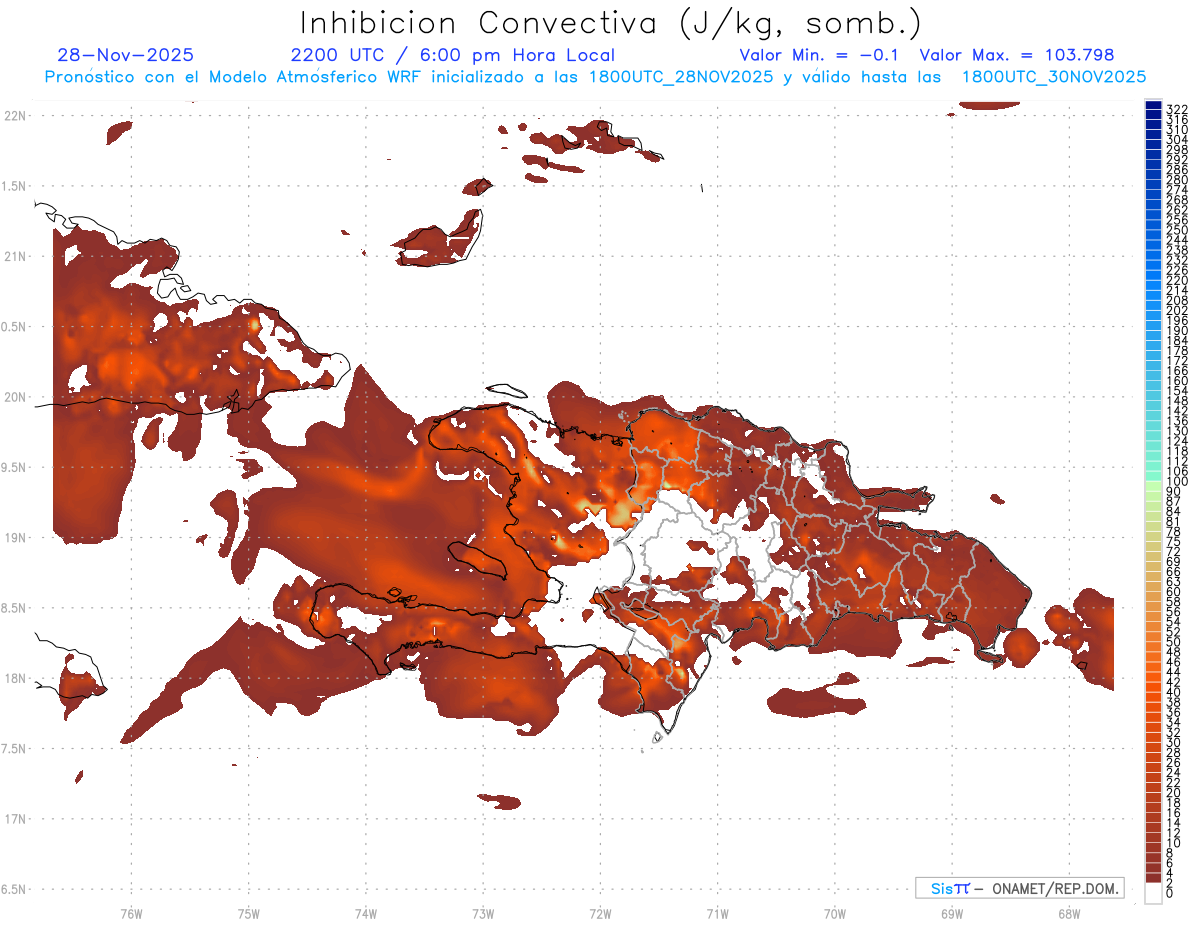Viewport: 1200px width, 927px height.
Task: Click the '22N' latitude label
Action: tap(15, 116)
